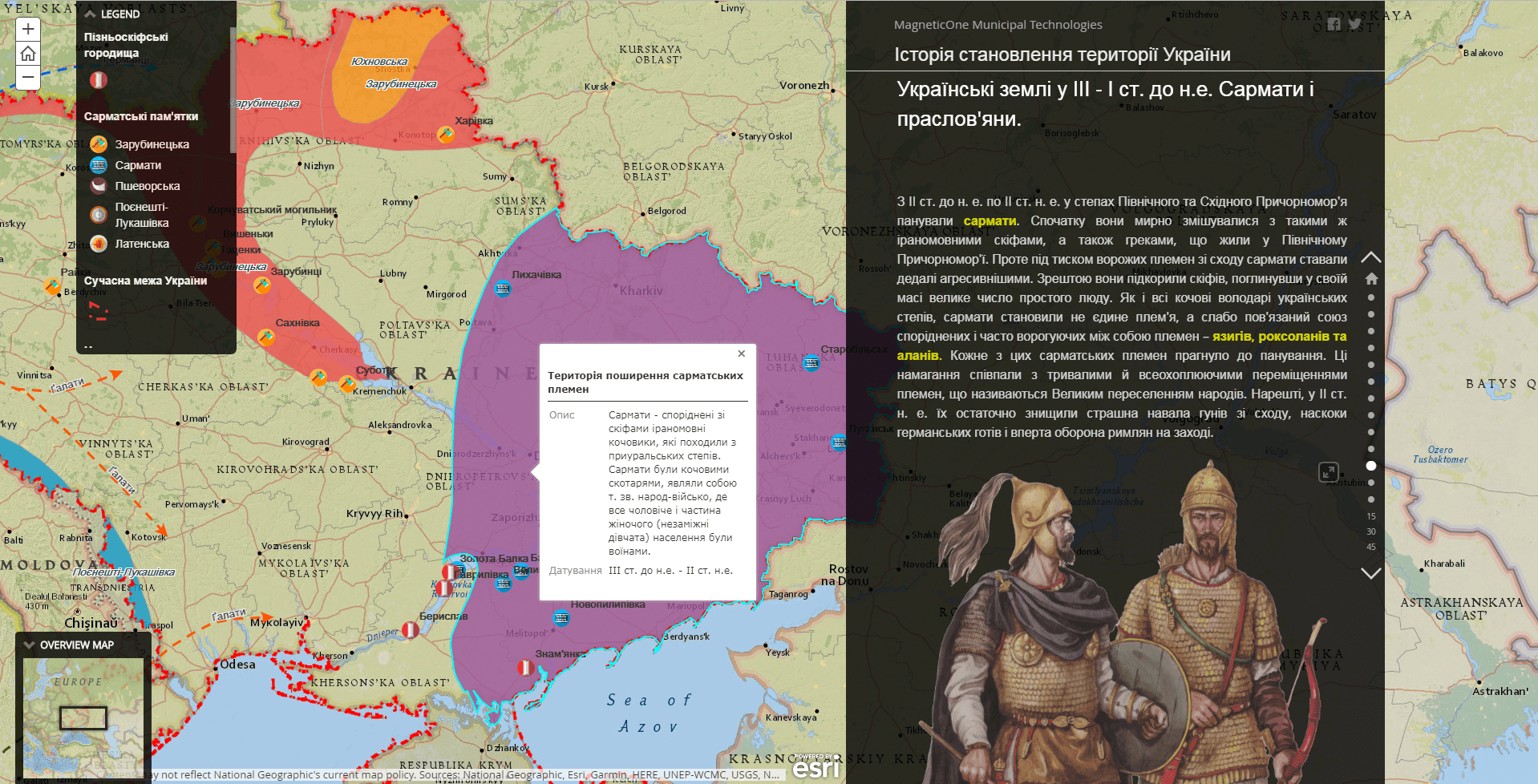The height and width of the screenshot is (784, 1538).
Task: Click the legend panel scrollbar
Action: 233,90
